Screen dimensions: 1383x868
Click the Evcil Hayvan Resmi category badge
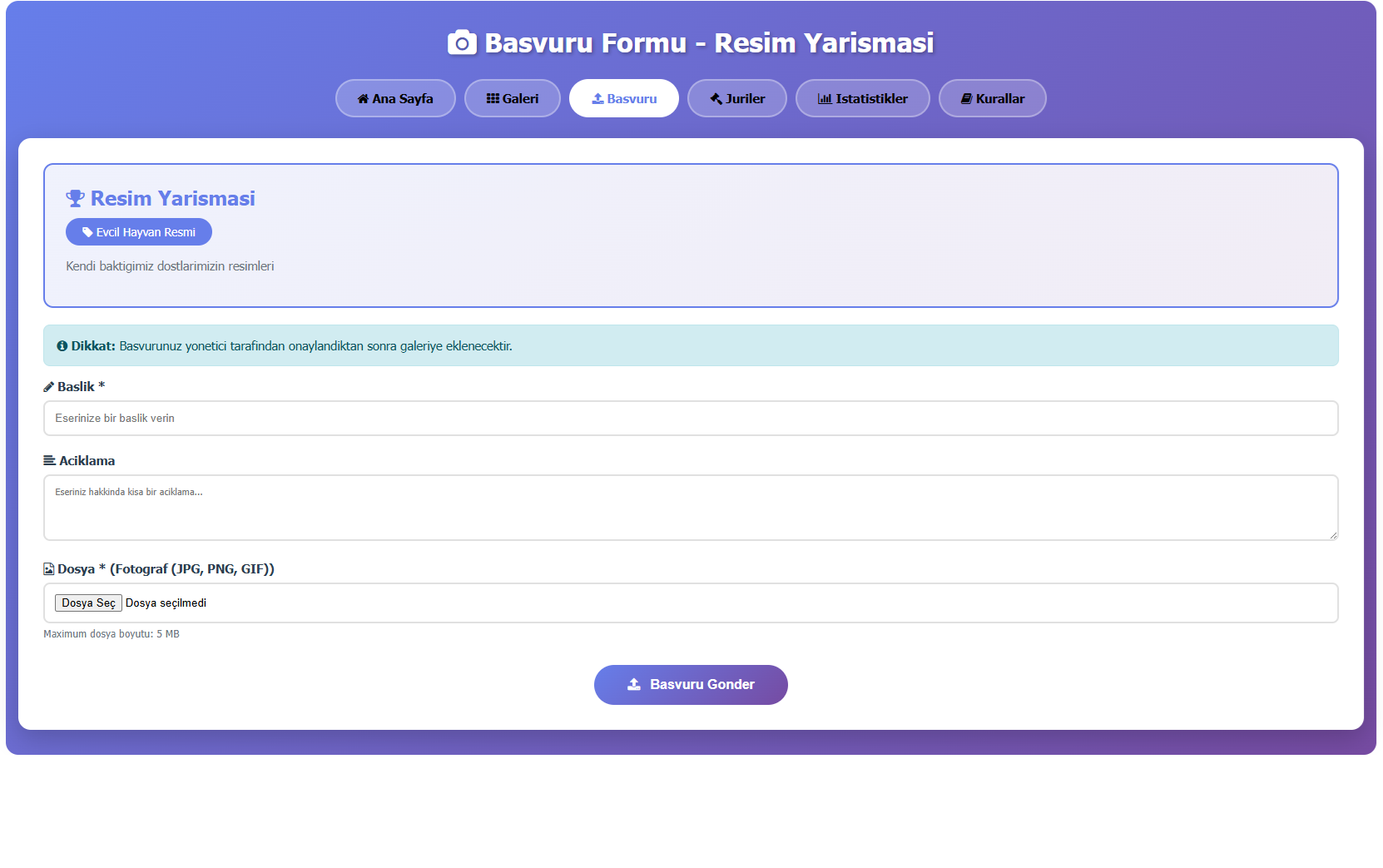(x=139, y=232)
